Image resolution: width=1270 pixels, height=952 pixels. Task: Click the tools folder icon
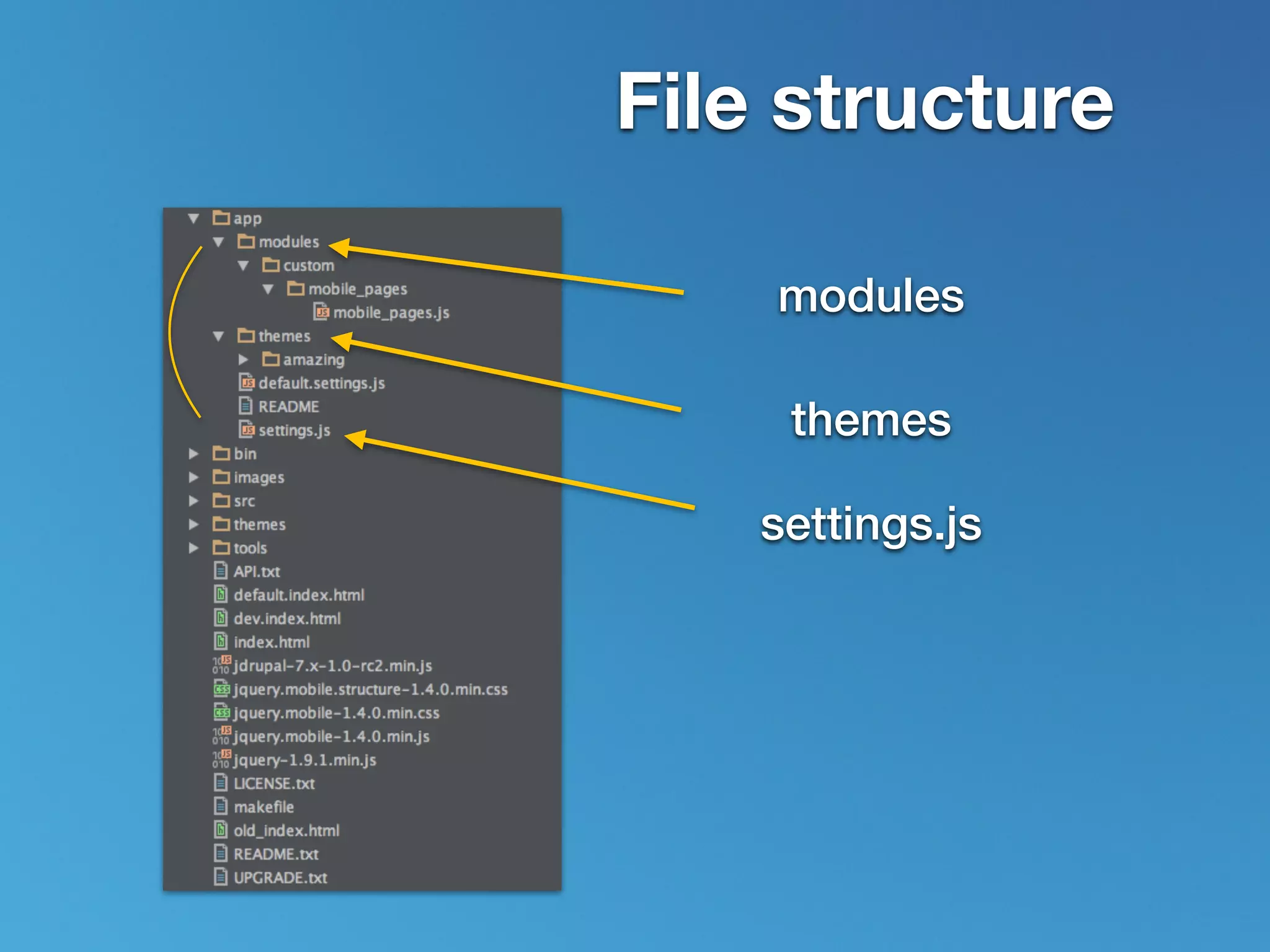221,547
